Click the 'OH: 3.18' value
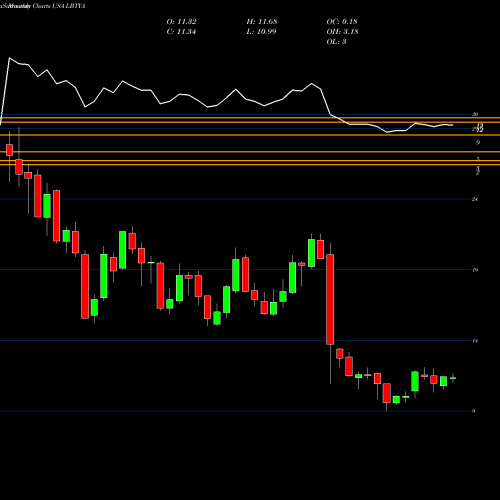The width and height of the screenshot is (500, 500). [x=342, y=32]
